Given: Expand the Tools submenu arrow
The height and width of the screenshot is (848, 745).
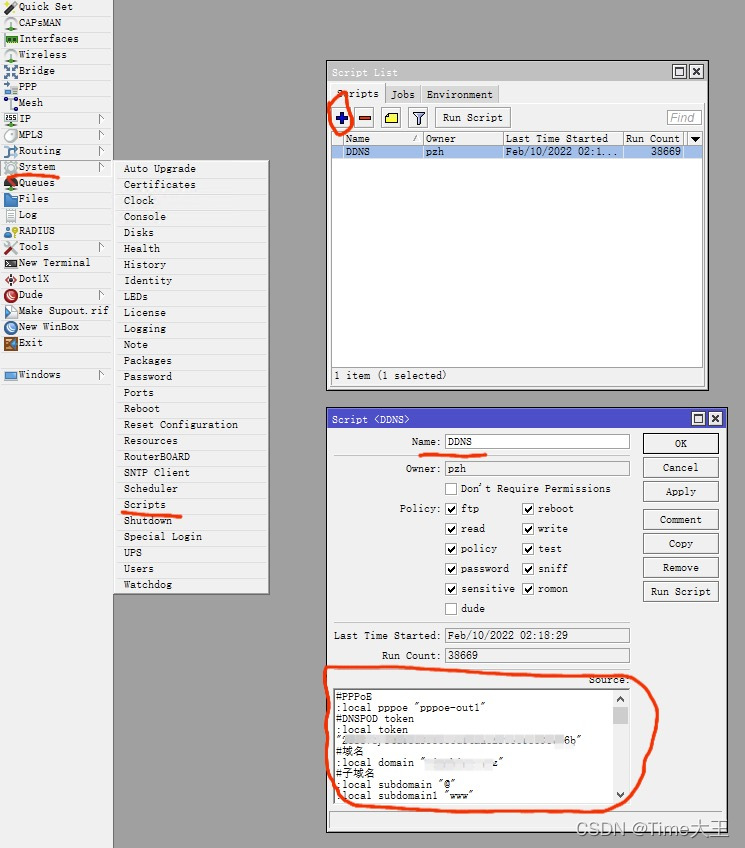Looking at the screenshot, I should pos(101,247).
